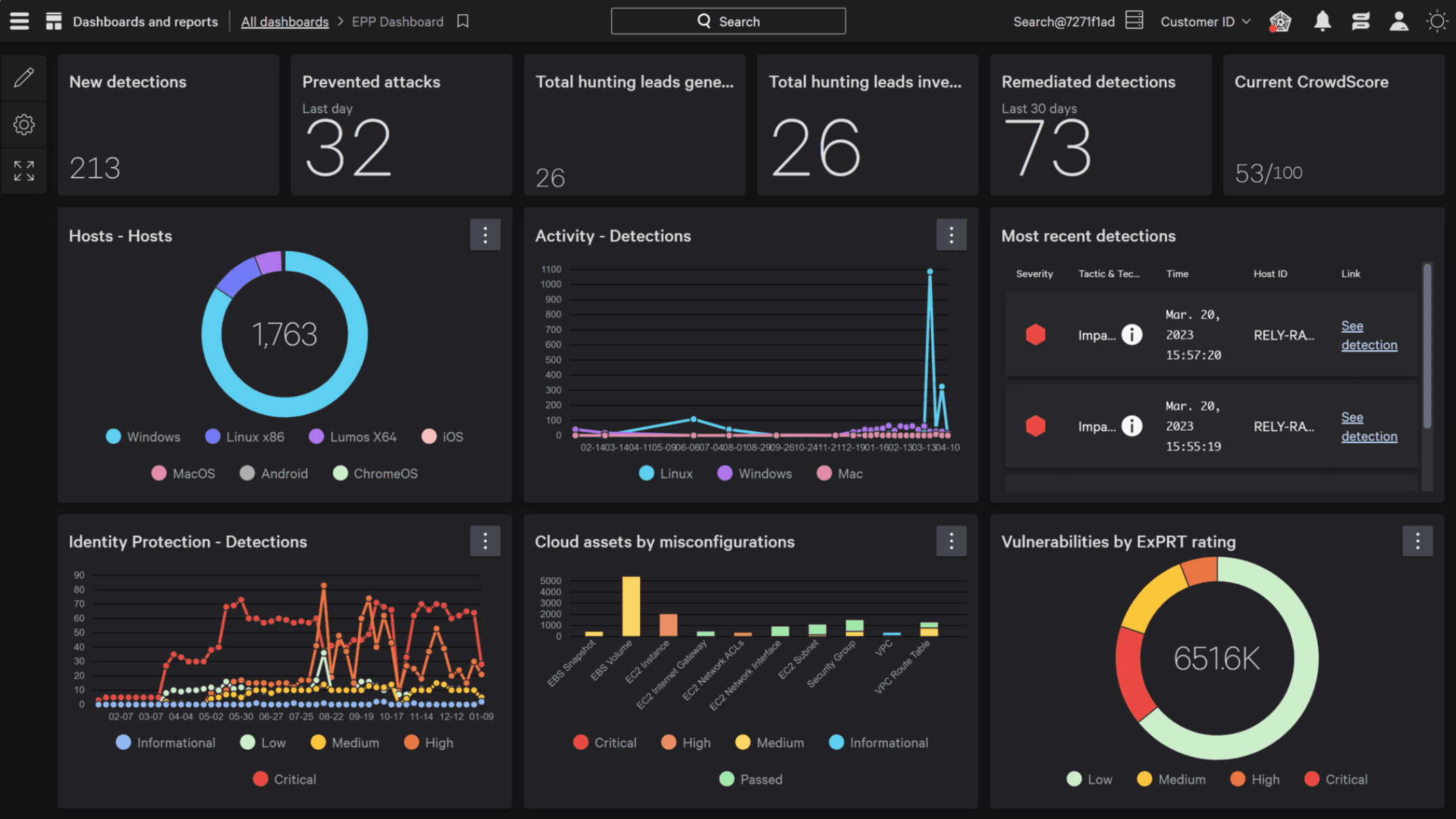Open the CrowdStrike Falcon logo icon
1456x819 pixels.
pyautogui.click(x=1280, y=21)
